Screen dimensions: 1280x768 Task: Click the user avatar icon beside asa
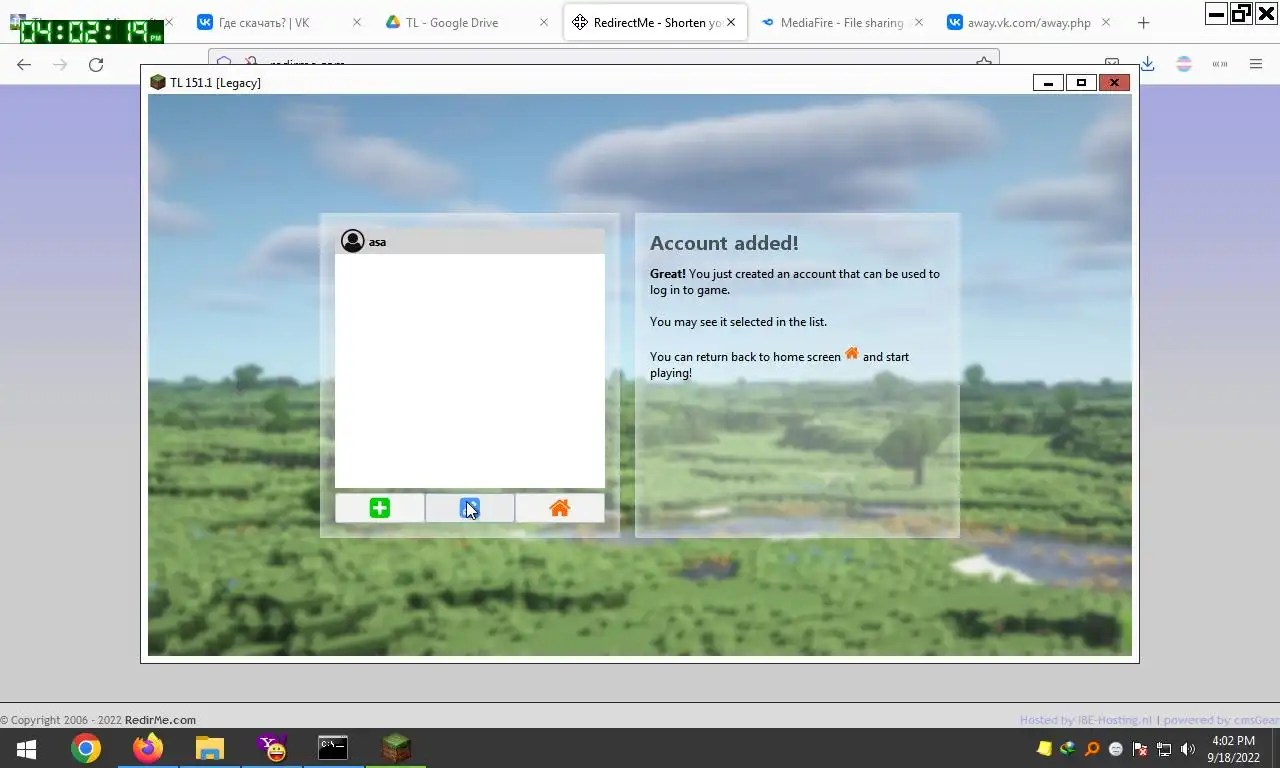[352, 241]
